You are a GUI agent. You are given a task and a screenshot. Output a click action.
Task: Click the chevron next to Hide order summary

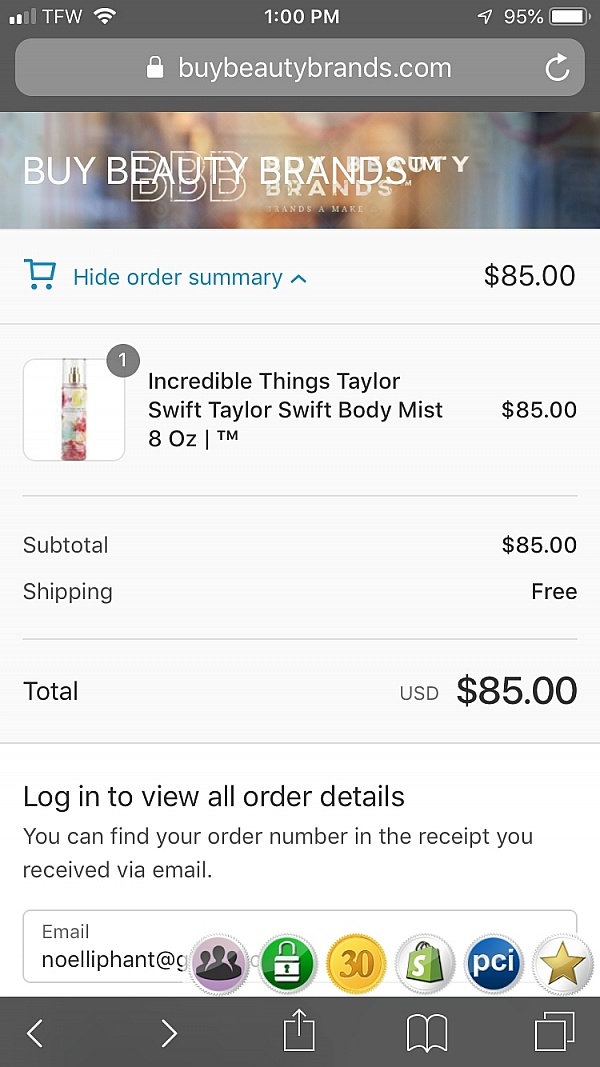(x=297, y=278)
